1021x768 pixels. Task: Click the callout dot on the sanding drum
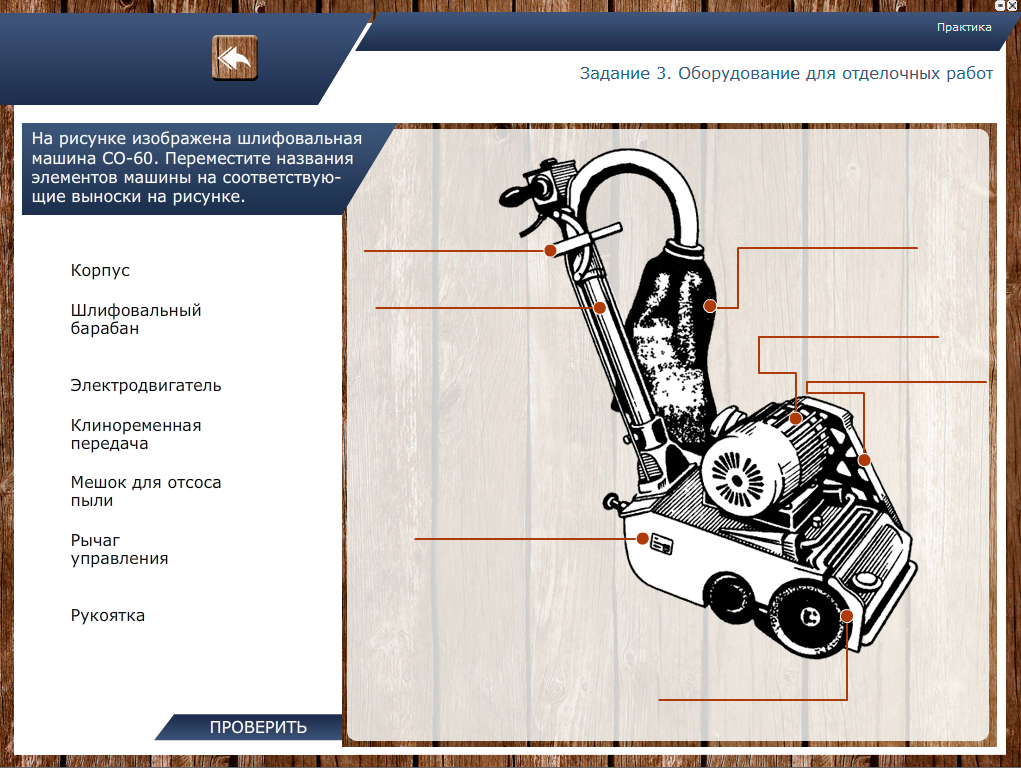[847, 615]
